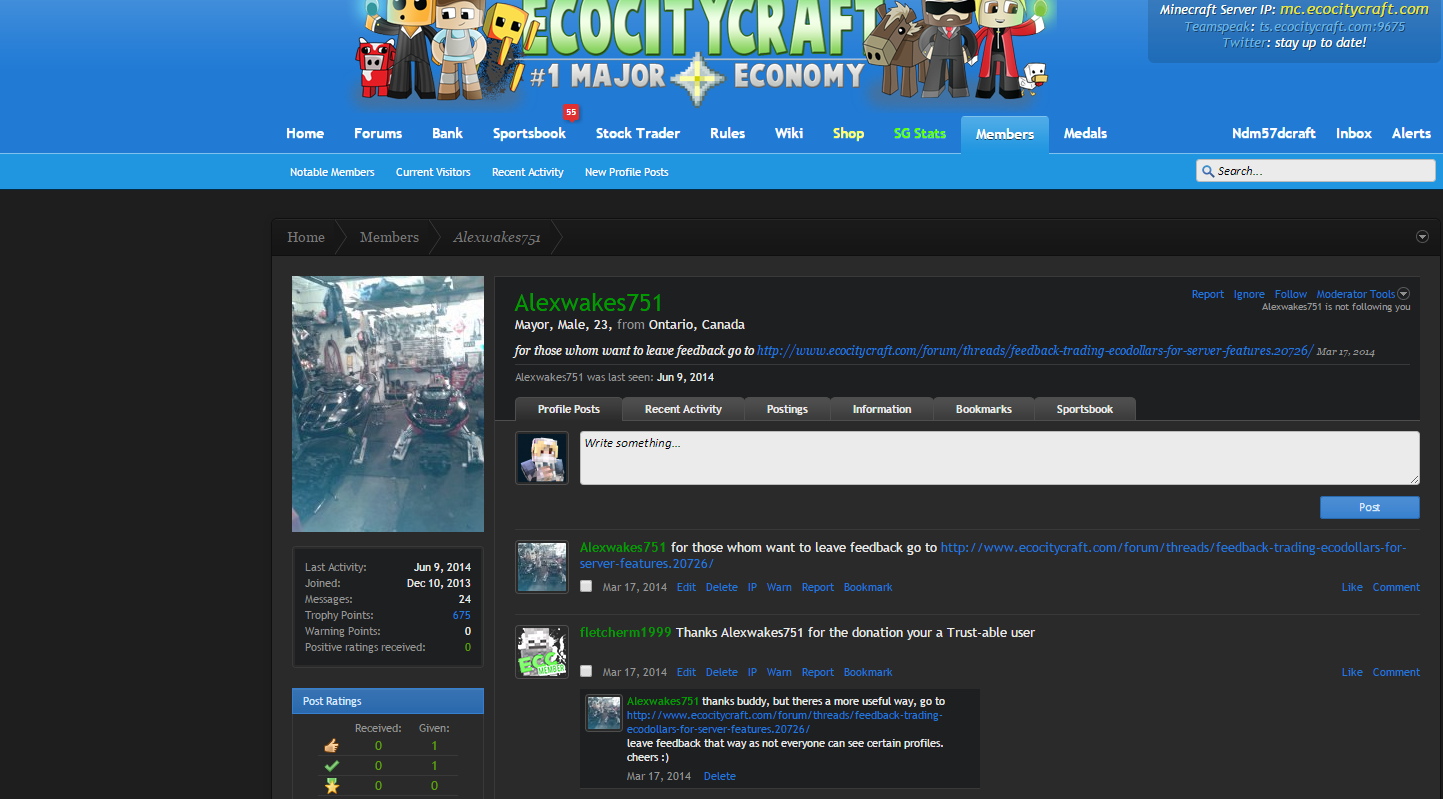Open the 675 Trophy Points link
Screen dimensions: 1443x799
pos(461,615)
